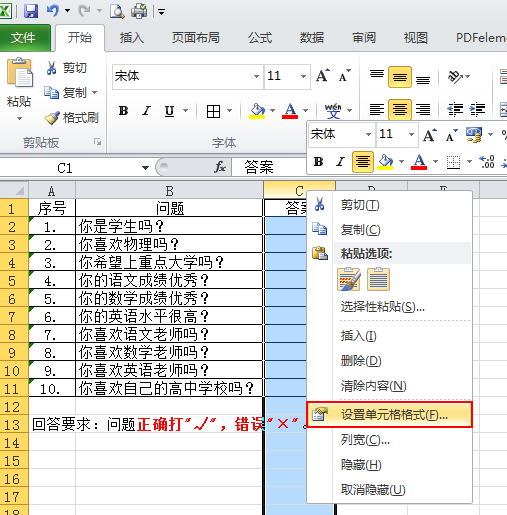The height and width of the screenshot is (515, 507).
Task: Click the fx insert function button
Action: coord(220,167)
